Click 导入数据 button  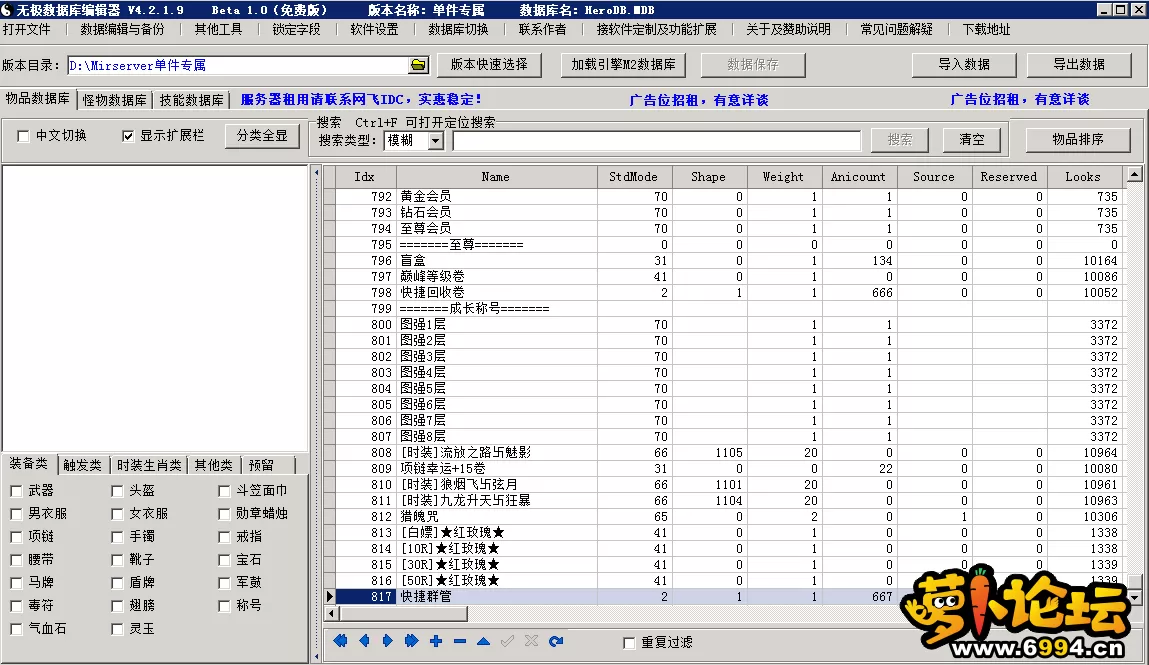click(x=964, y=64)
